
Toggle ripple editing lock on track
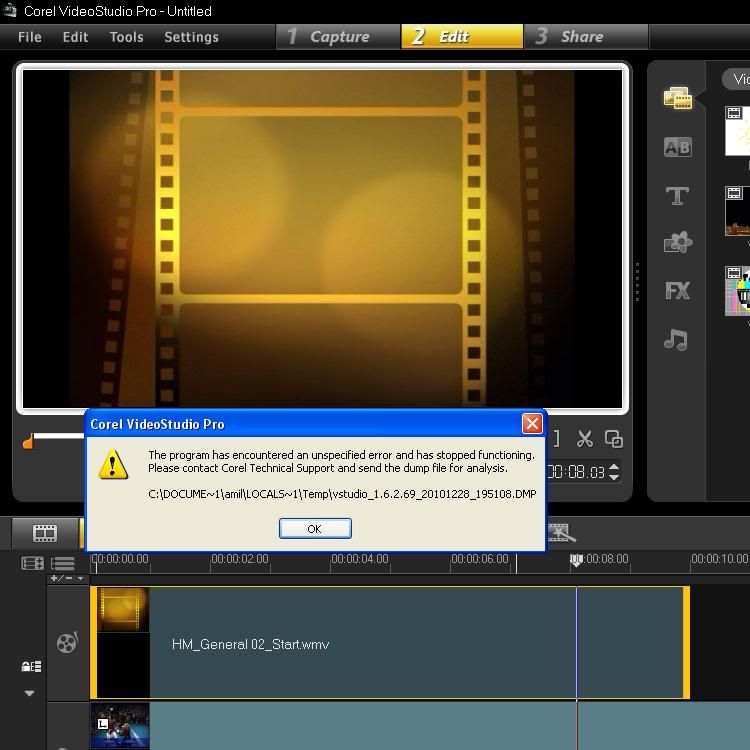[31, 666]
